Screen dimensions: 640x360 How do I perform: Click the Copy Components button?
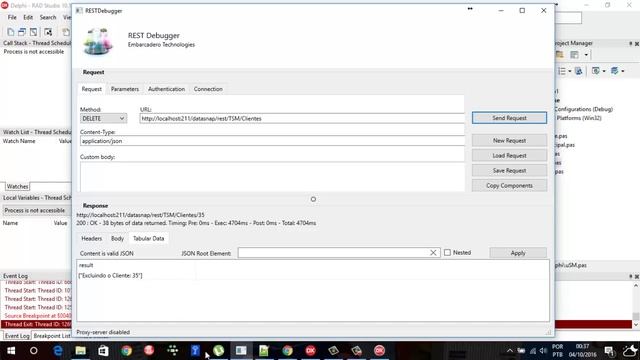pos(509,186)
